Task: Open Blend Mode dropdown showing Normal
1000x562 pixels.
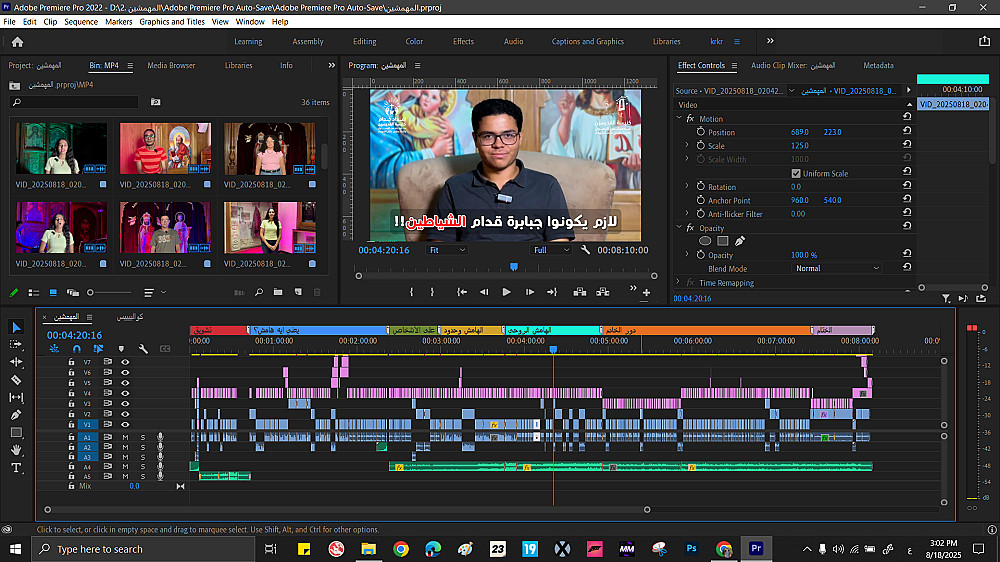Action: point(837,268)
